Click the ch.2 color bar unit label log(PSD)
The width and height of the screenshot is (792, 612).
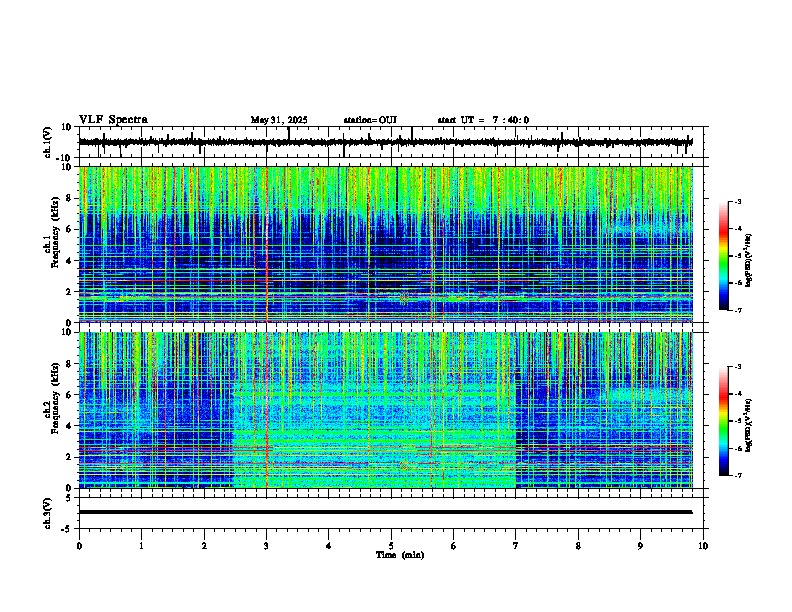[x=749, y=425]
